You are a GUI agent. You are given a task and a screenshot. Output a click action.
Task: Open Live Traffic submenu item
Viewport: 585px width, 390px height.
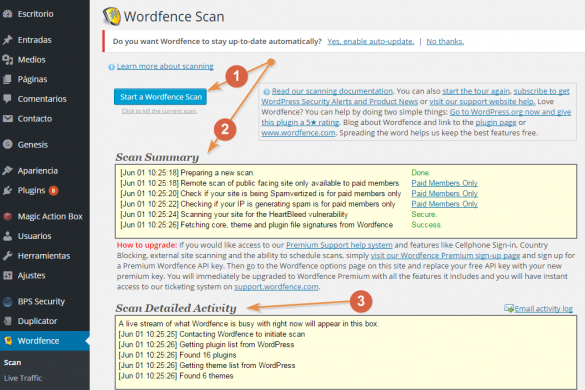(x=23, y=378)
